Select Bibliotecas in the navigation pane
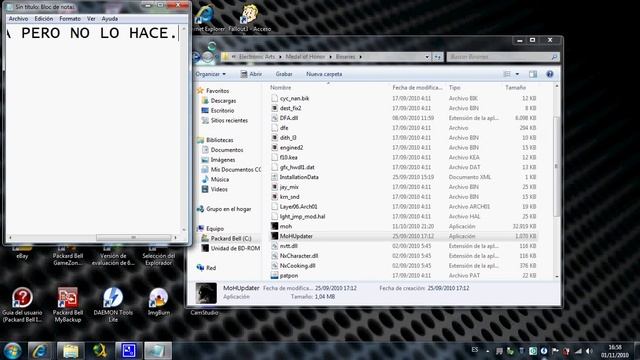The width and height of the screenshot is (640, 360). point(220,140)
